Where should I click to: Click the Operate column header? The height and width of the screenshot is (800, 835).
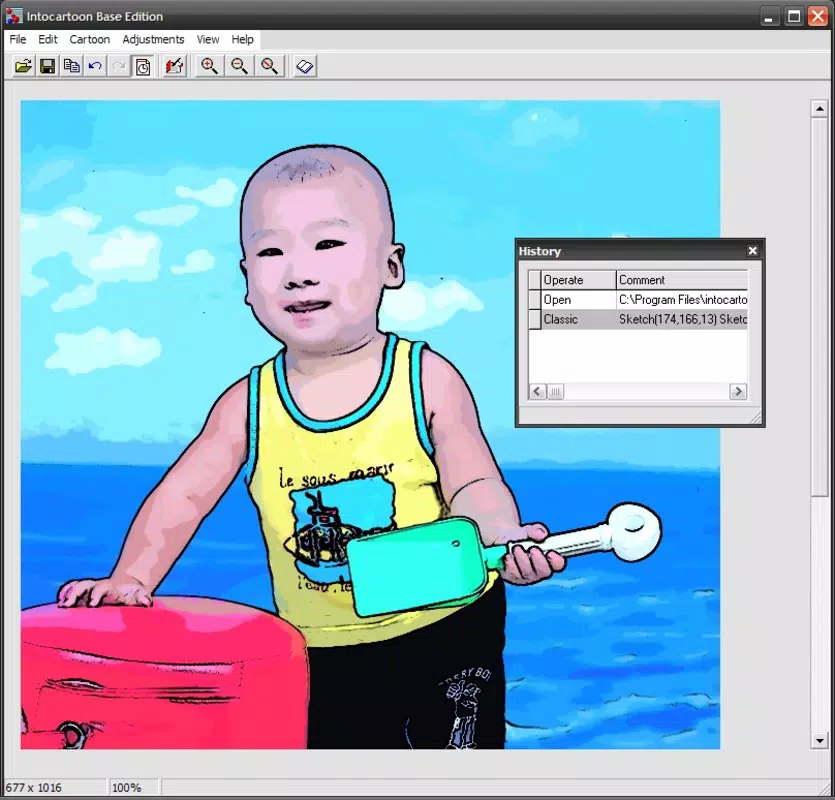578,280
